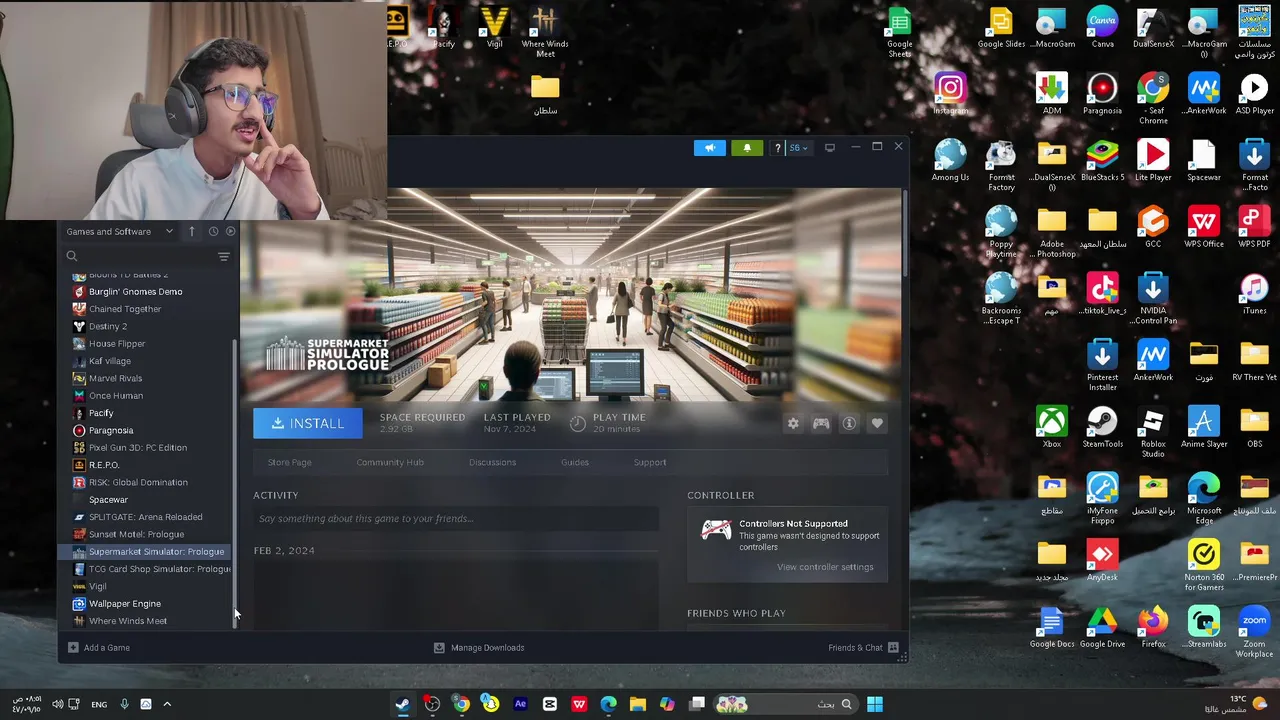Open Canva desktop shortcut

[x=1102, y=28]
